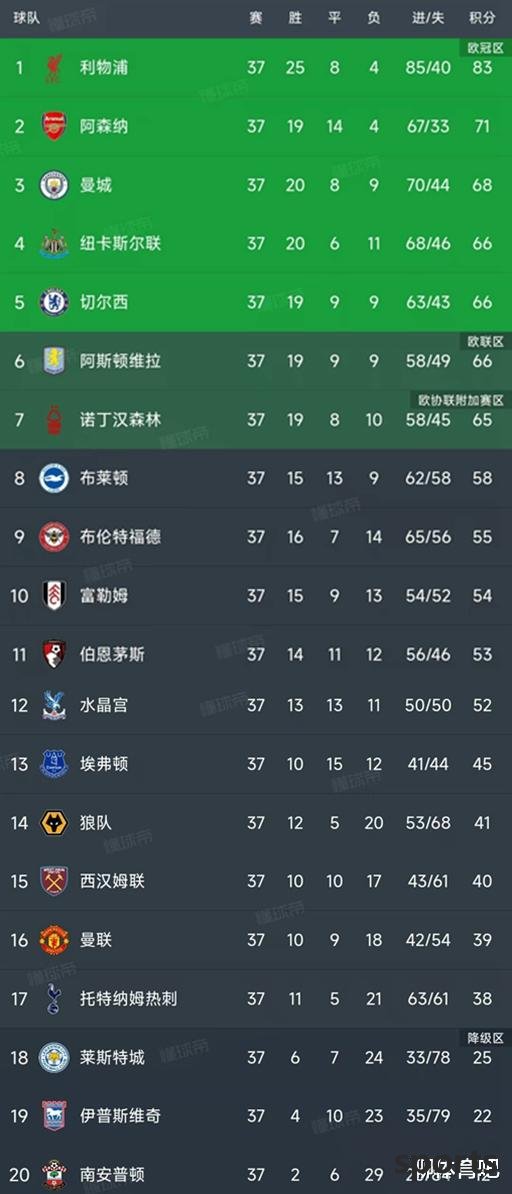Open the Nottingham Forest crest icon
This screenshot has height=1194, width=512.
tap(54, 420)
